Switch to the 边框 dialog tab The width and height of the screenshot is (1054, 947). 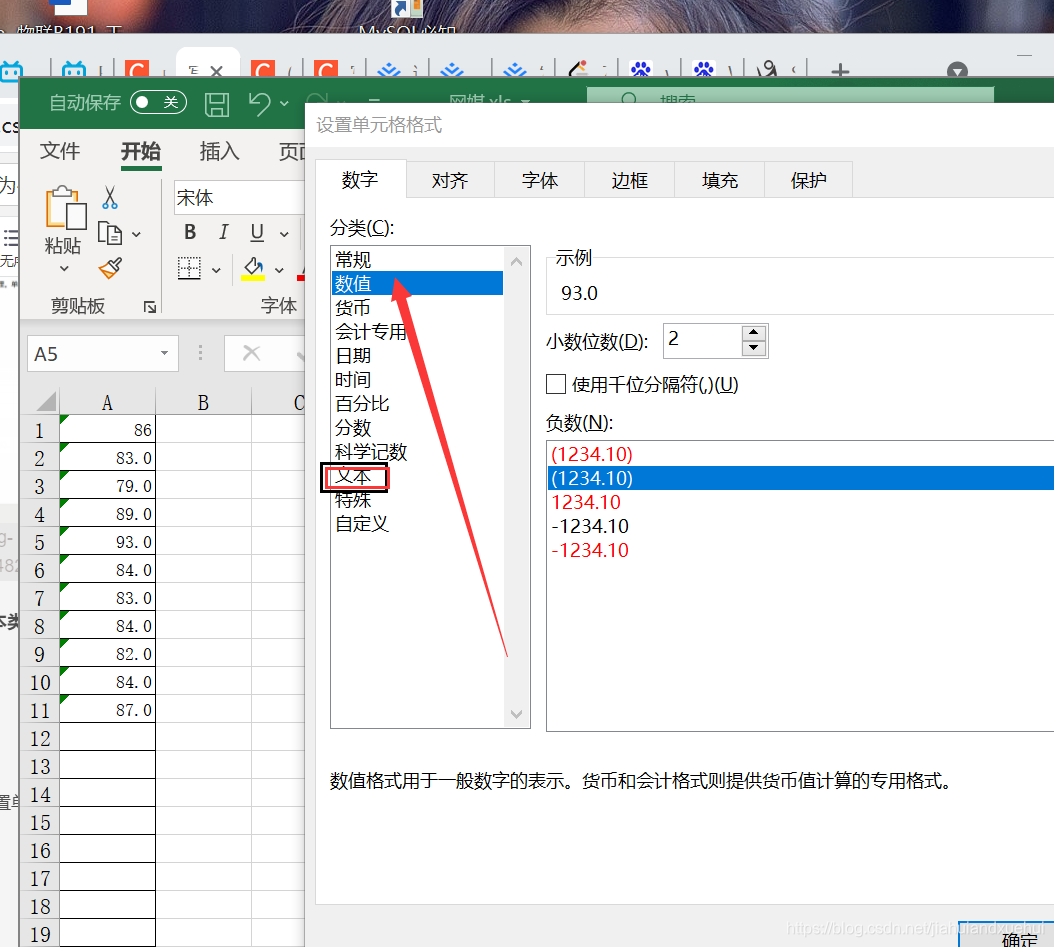coord(630,180)
